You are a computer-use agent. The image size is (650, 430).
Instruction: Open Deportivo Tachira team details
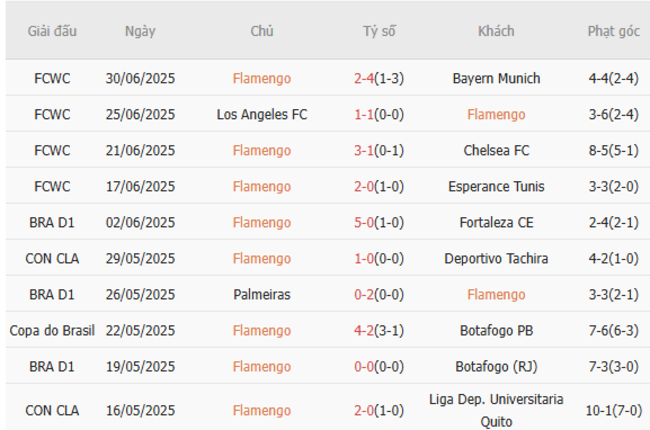coord(496,258)
